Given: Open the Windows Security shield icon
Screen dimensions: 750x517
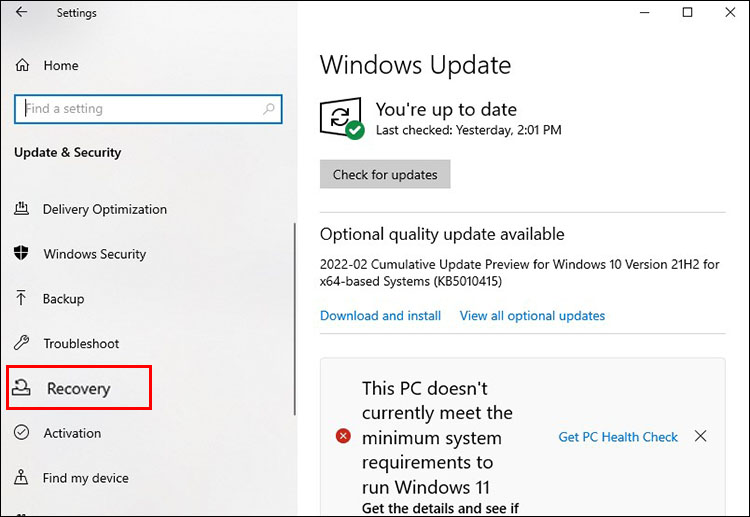Looking at the screenshot, I should pos(22,254).
